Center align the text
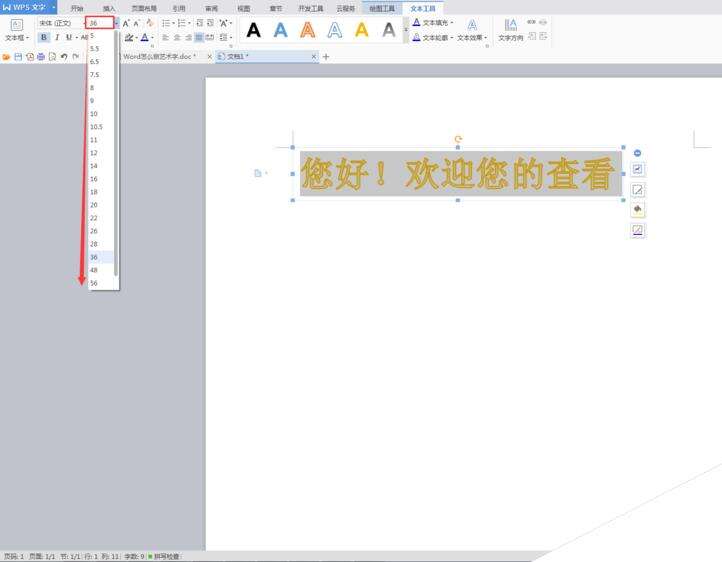 point(177,38)
